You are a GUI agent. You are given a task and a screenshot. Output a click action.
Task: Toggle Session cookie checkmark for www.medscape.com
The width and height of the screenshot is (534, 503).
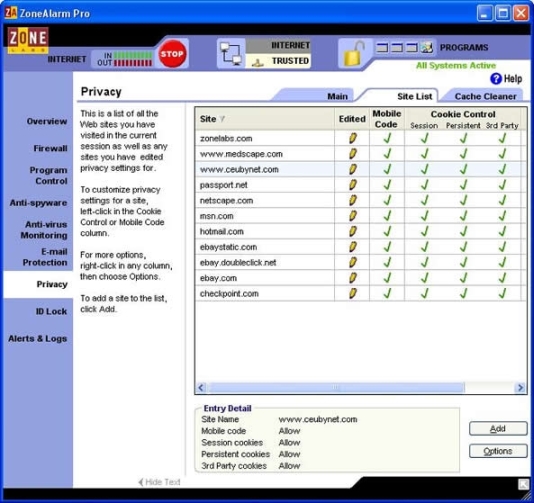click(x=424, y=154)
